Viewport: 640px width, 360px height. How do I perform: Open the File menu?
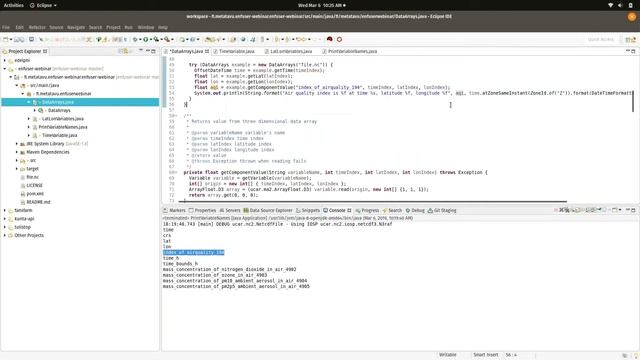(x=6, y=27)
